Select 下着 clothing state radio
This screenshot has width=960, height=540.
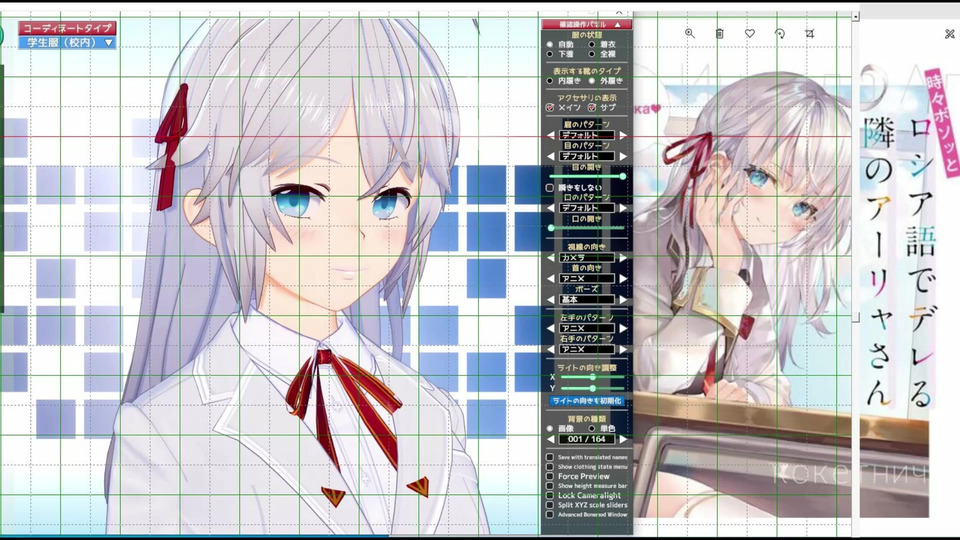[x=550, y=54]
